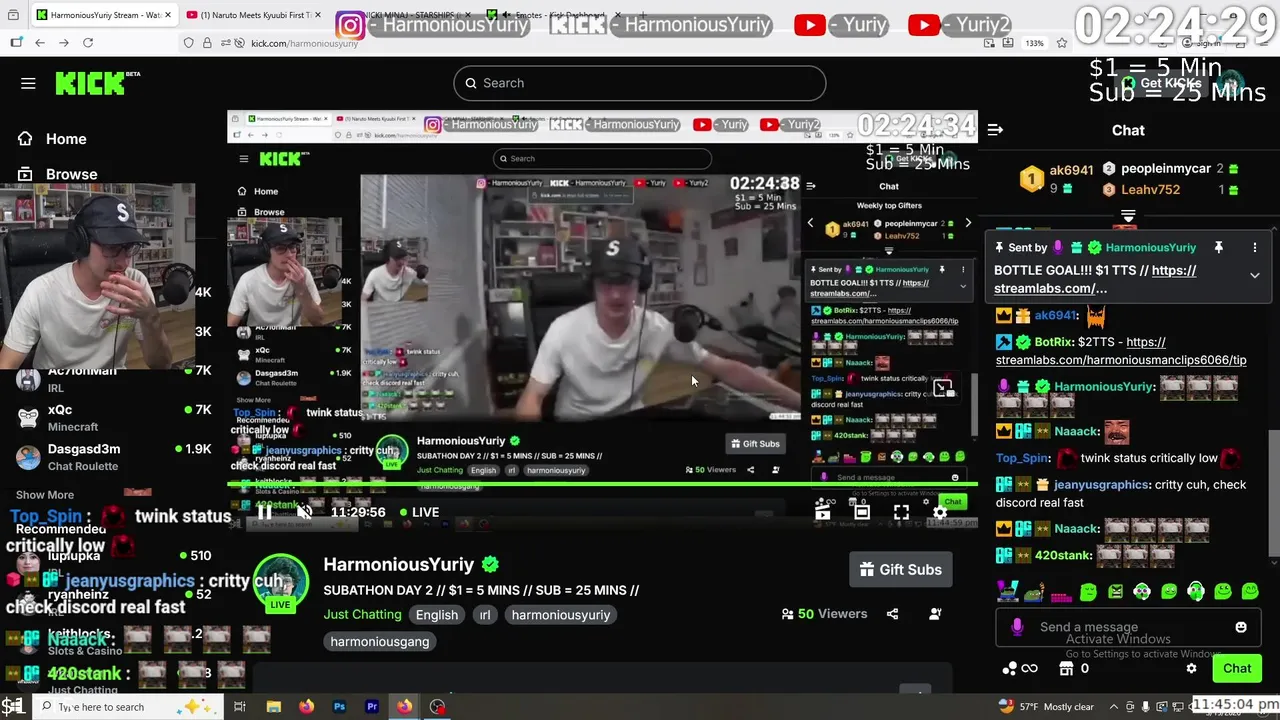Open Photoshop from the taskbar
Screen dimensions: 1280x720
pyautogui.click(x=339, y=707)
